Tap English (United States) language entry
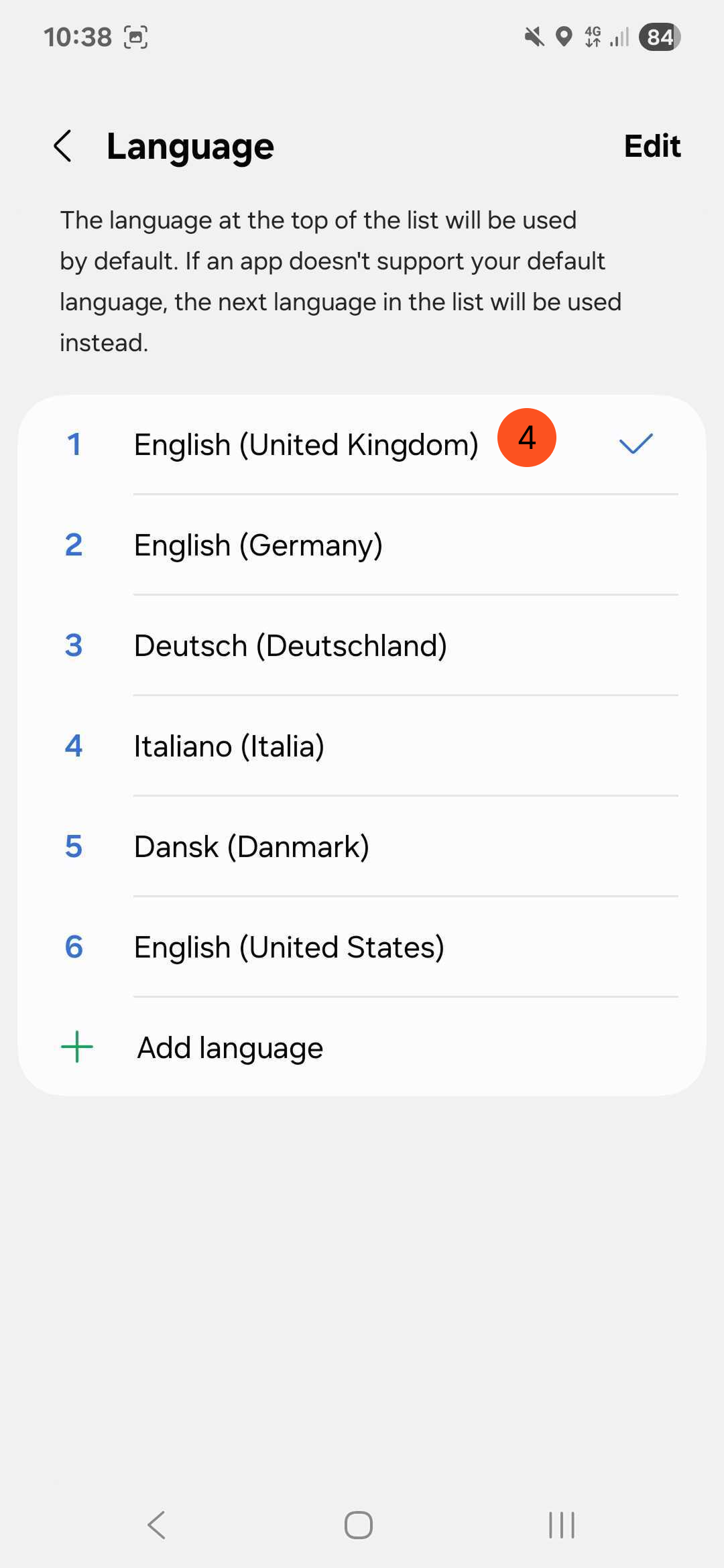 coord(289,948)
